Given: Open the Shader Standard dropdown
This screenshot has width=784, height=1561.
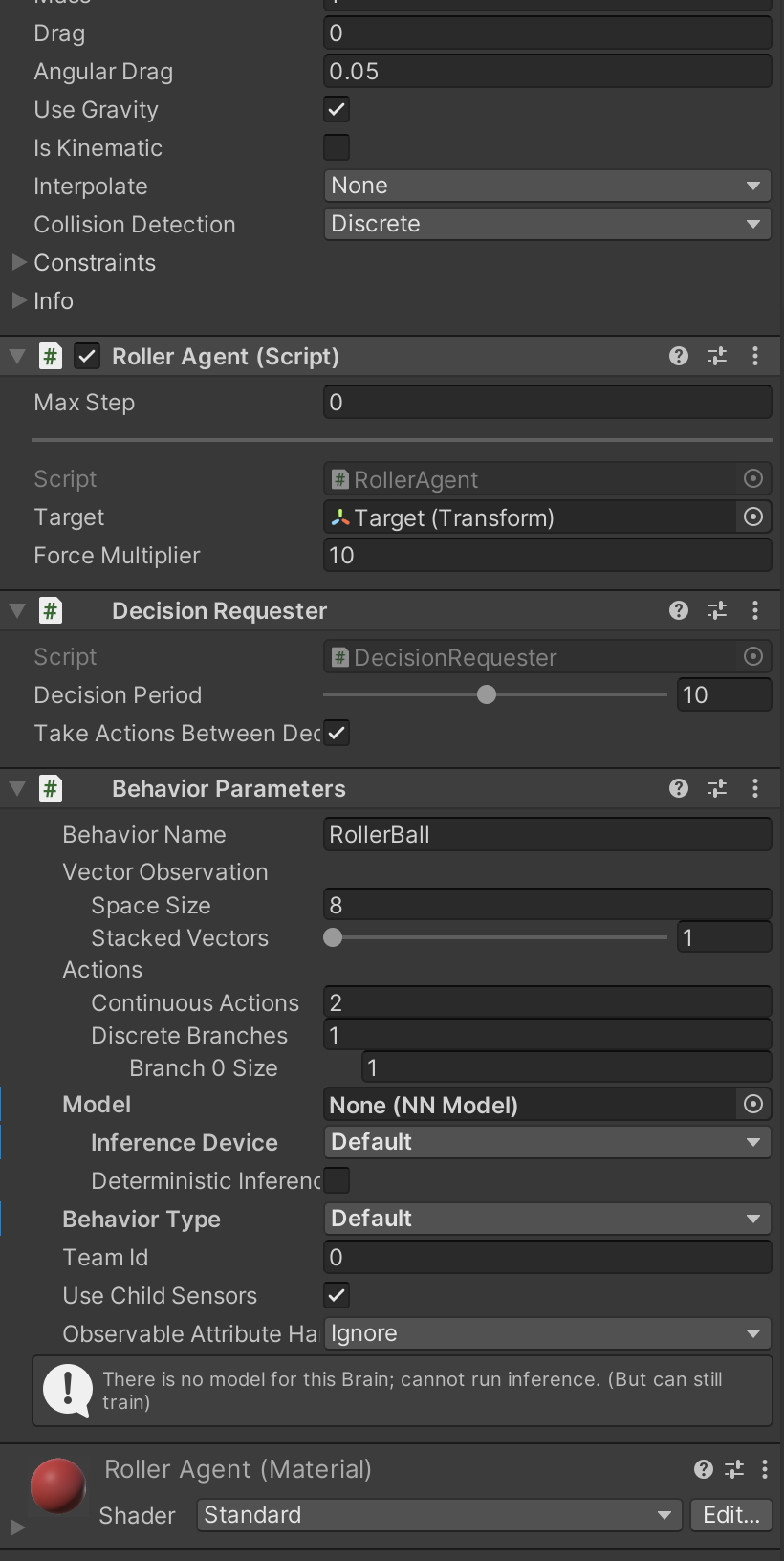Looking at the screenshot, I should [439, 1515].
